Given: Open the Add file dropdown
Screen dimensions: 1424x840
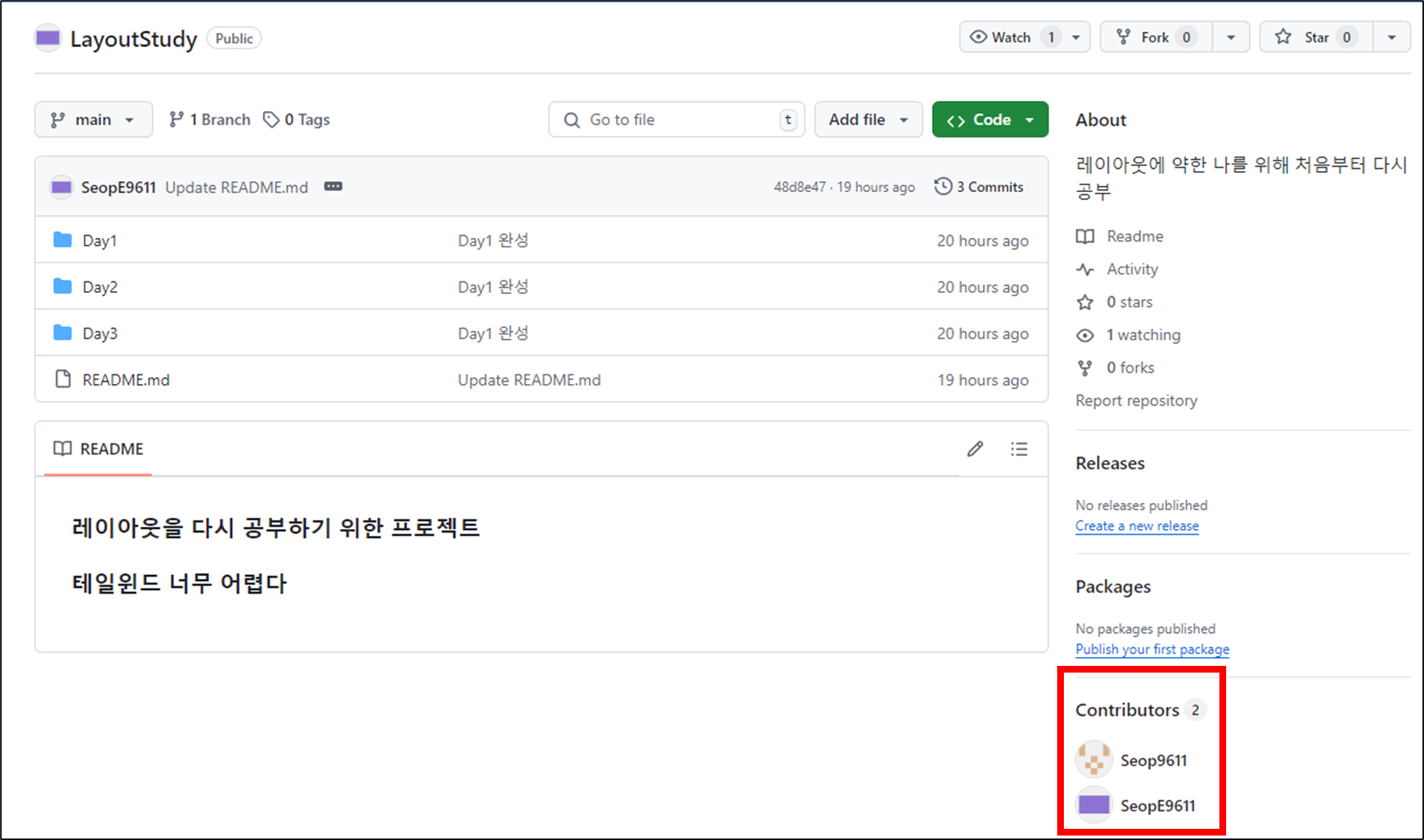Looking at the screenshot, I should [868, 120].
